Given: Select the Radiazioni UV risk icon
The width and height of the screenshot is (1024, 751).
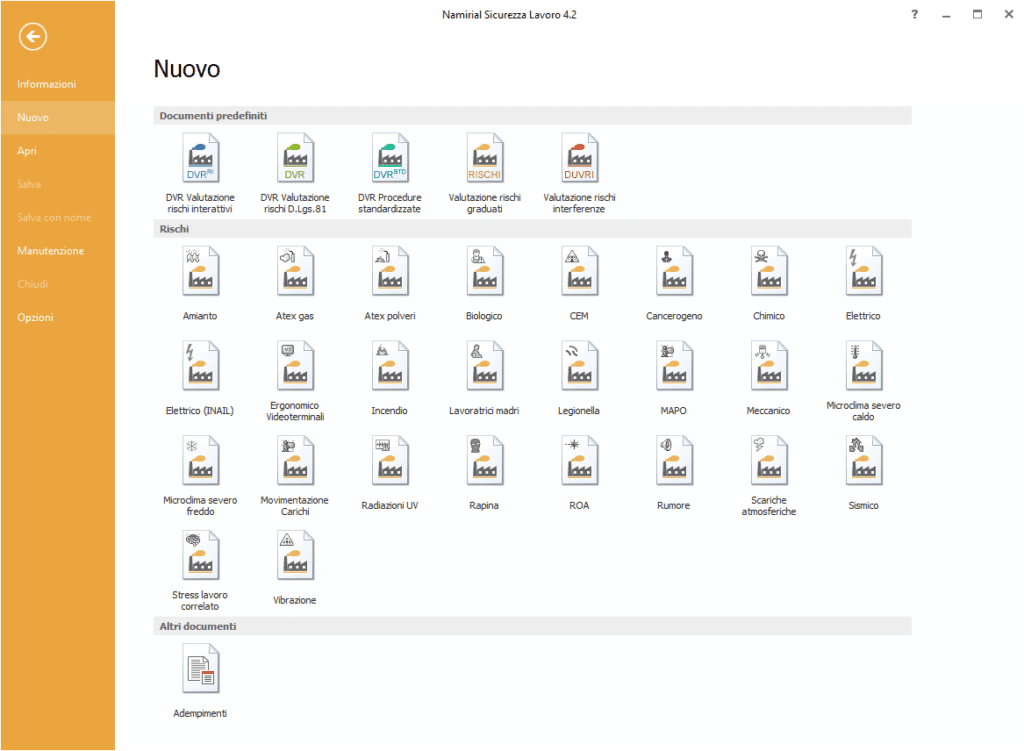Looking at the screenshot, I should click(x=390, y=460).
